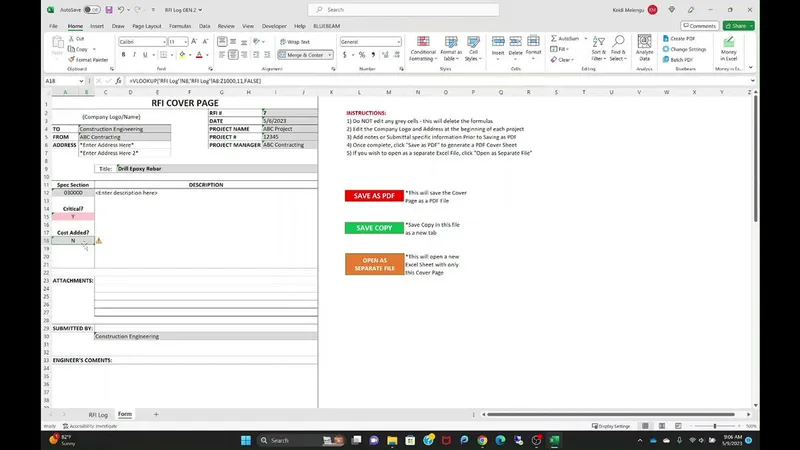Click Sort & Filter icon
The image size is (800, 450).
(599, 42)
